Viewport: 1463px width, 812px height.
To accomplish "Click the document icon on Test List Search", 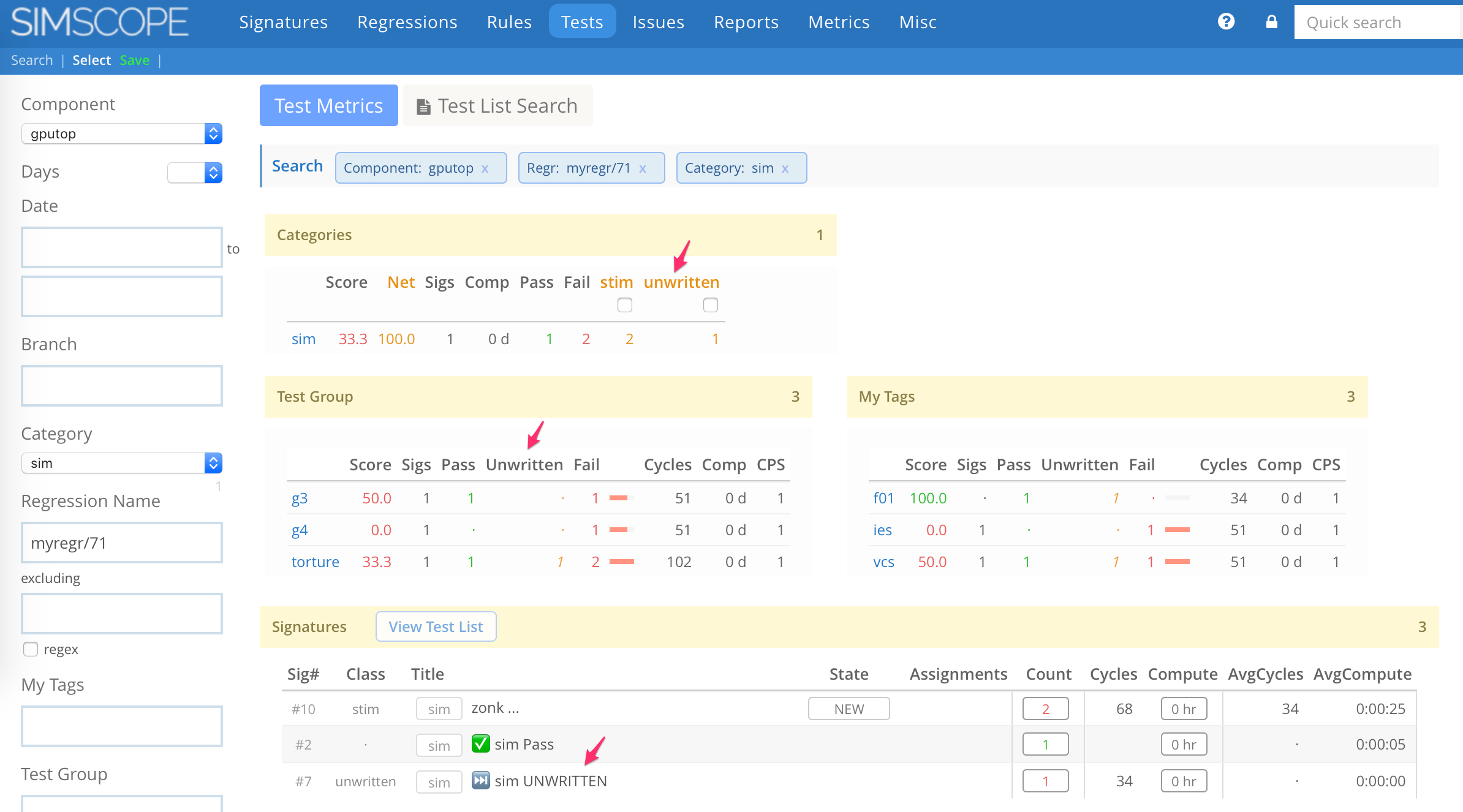I will (x=423, y=107).
